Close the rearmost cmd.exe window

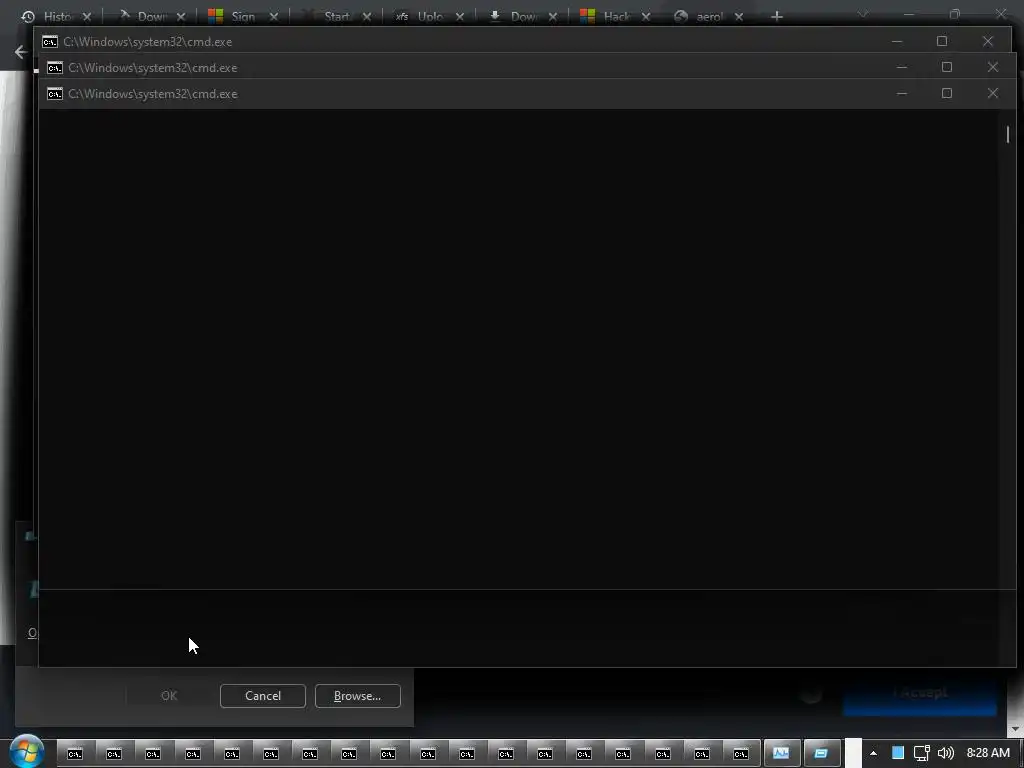click(x=987, y=41)
